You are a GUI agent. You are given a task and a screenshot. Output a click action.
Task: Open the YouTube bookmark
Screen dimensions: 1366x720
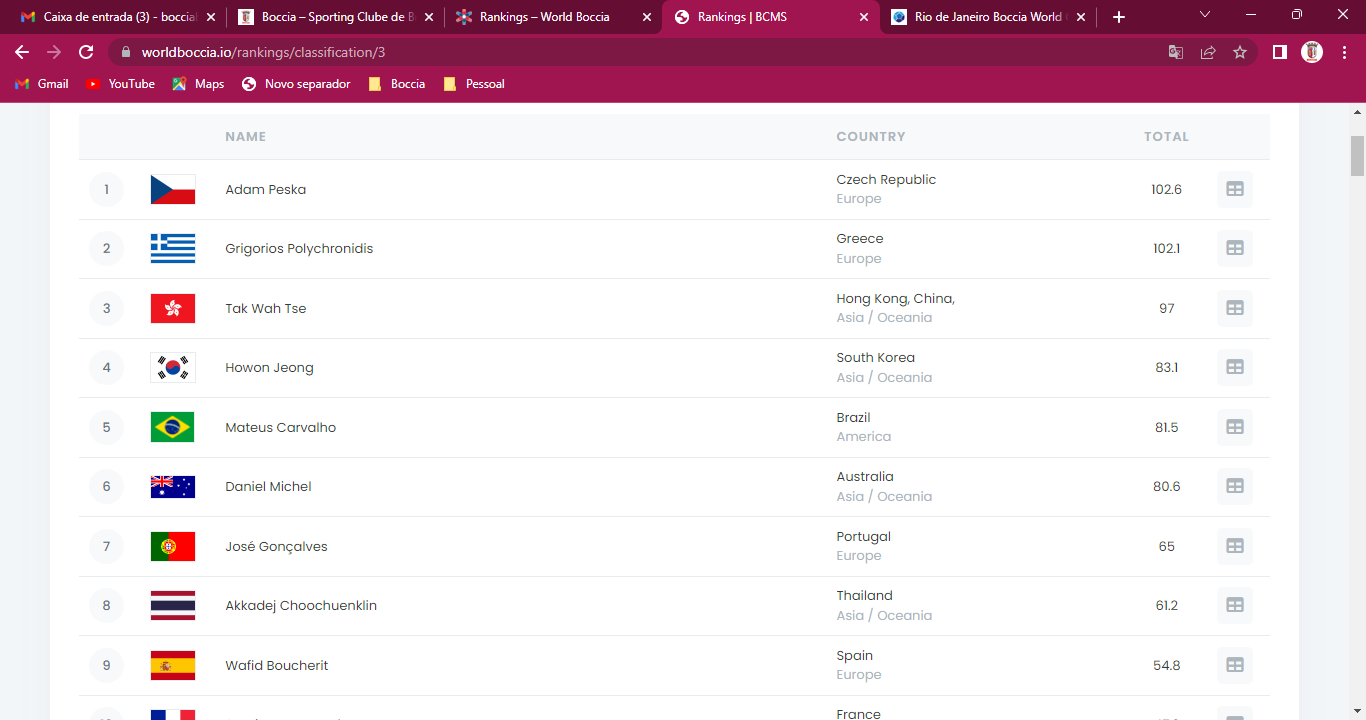tap(120, 84)
